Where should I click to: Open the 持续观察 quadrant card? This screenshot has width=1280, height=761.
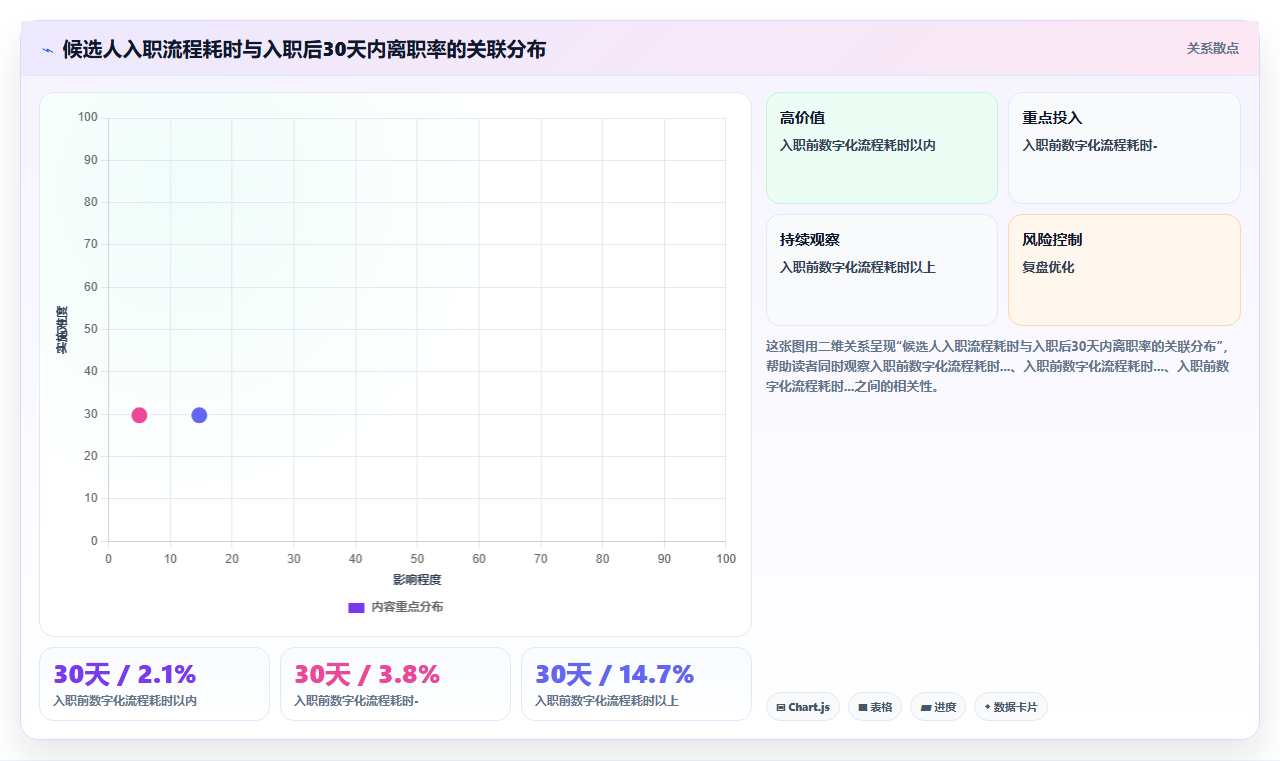[882, 270]
